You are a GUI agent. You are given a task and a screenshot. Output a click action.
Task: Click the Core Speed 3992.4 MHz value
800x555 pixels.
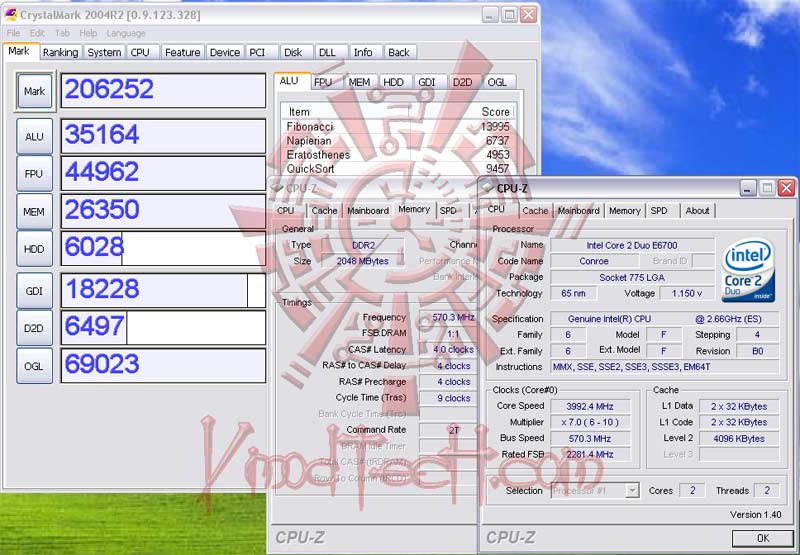(x=590, y=407)
